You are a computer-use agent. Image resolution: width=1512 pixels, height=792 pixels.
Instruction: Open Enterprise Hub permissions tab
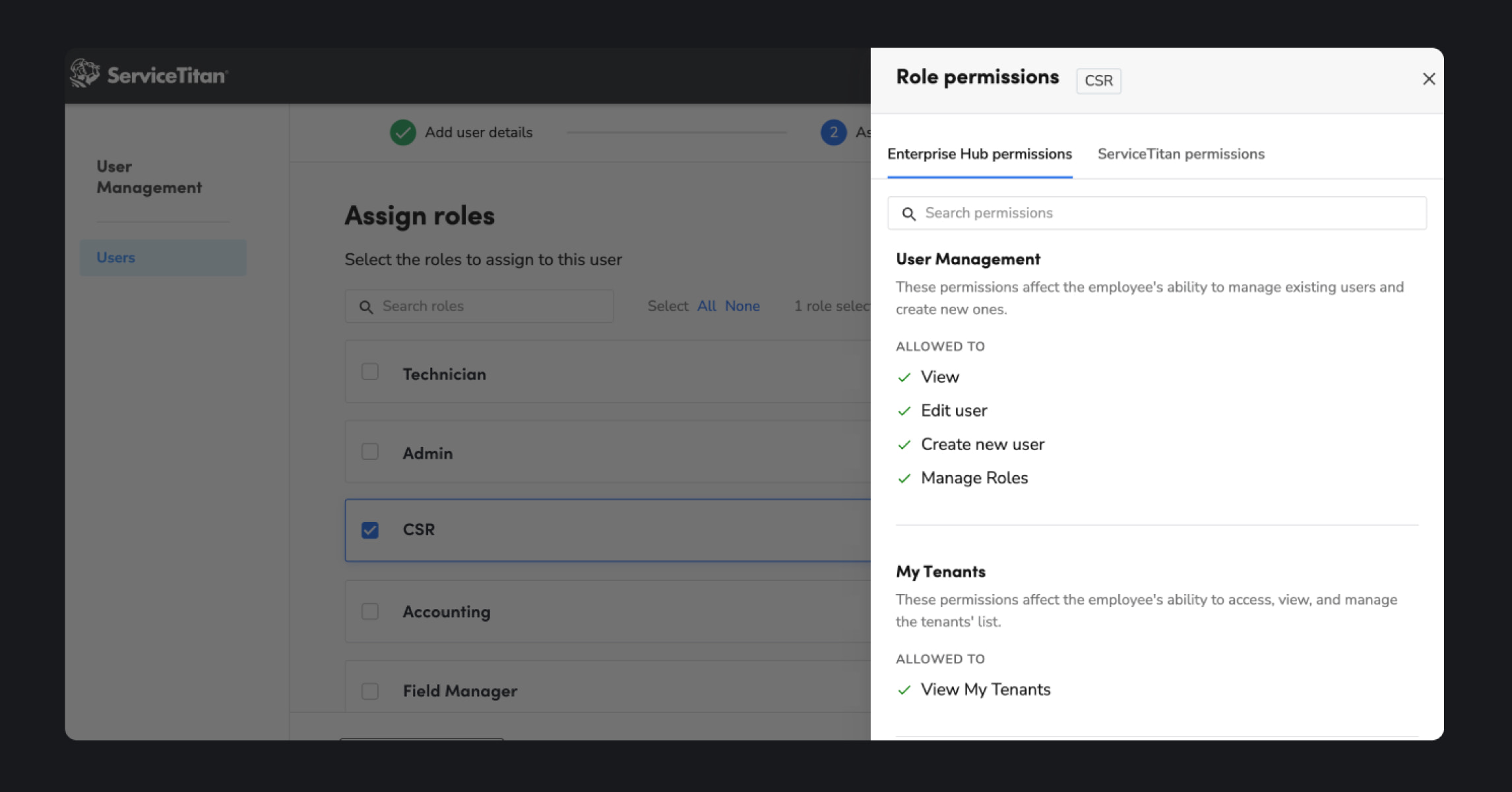click(x=979, y=154)
